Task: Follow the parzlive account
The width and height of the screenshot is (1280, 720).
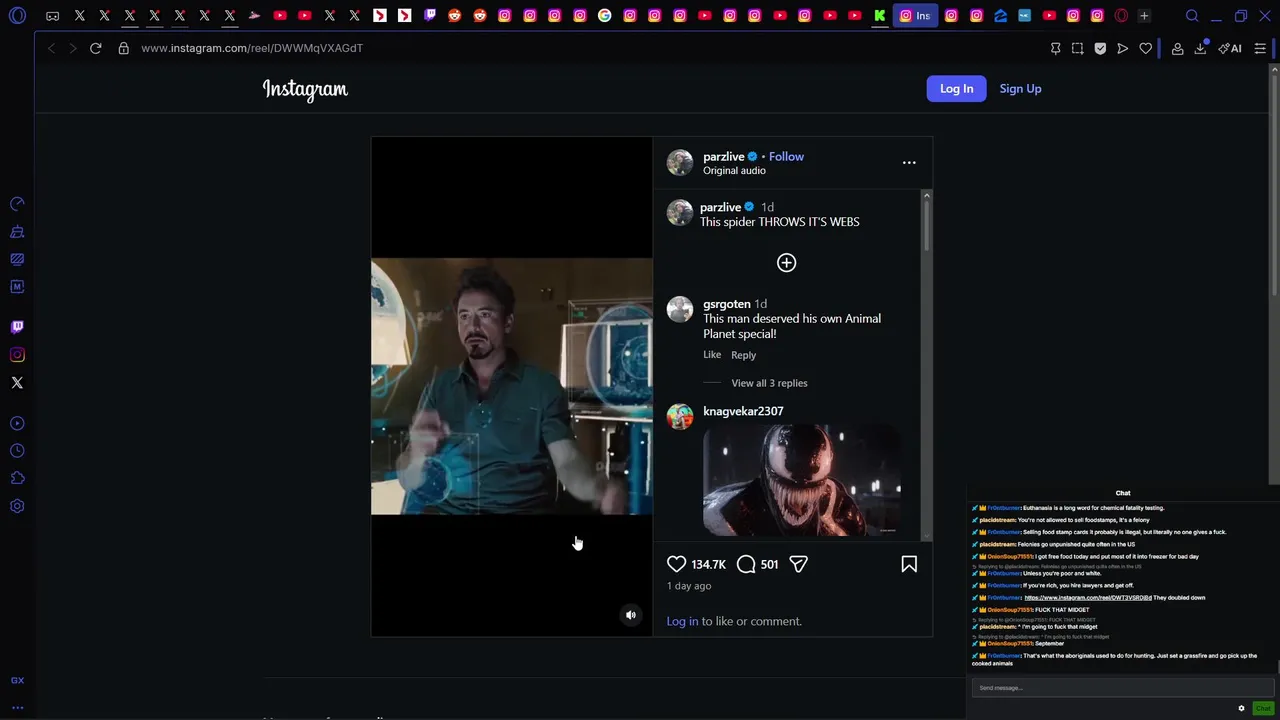Action: [x=786, y=157]
